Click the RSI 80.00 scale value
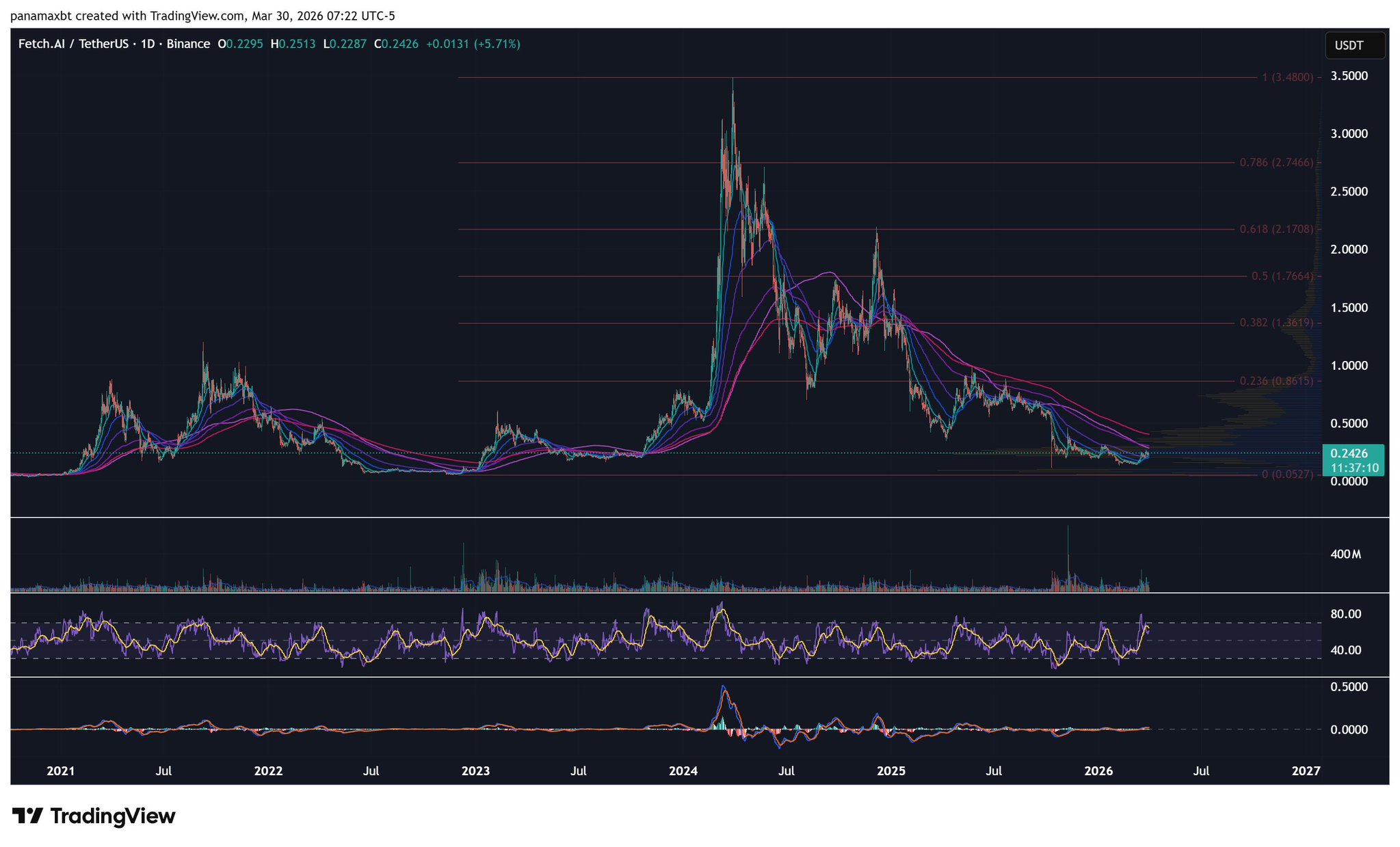 (1345, 614)
